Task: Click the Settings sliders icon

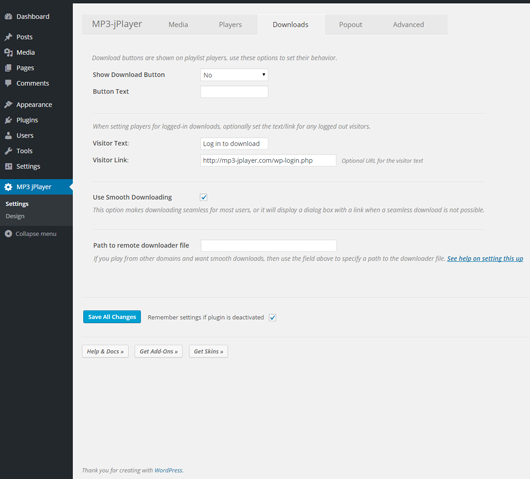Action: click(x=8, y=166)
